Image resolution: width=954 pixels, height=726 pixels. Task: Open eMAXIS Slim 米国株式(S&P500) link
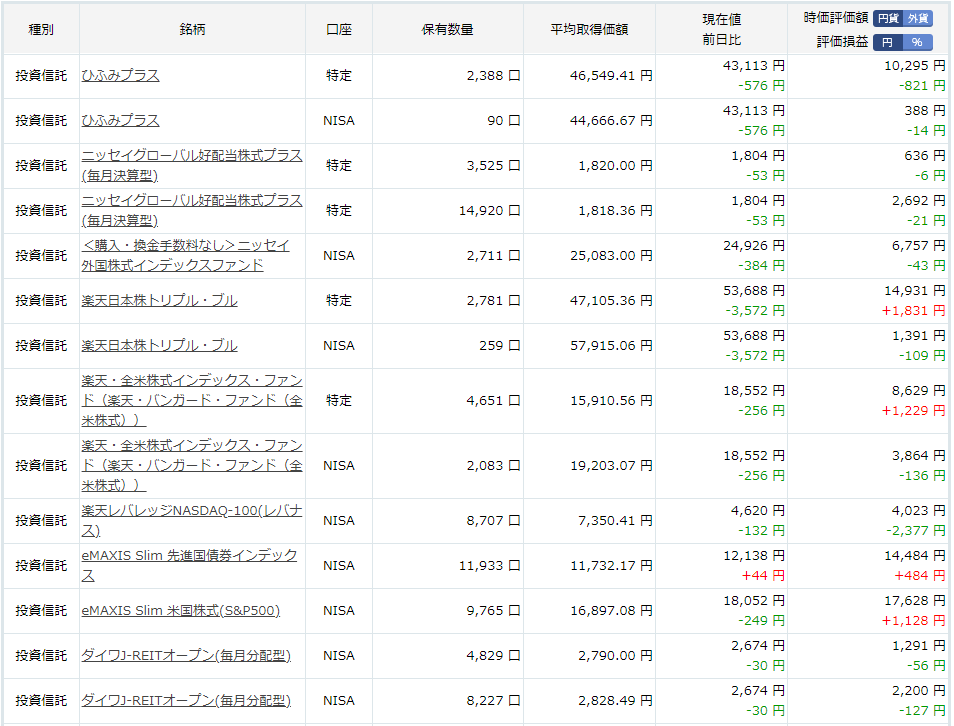pyautogui.click(x=181, y=610)
